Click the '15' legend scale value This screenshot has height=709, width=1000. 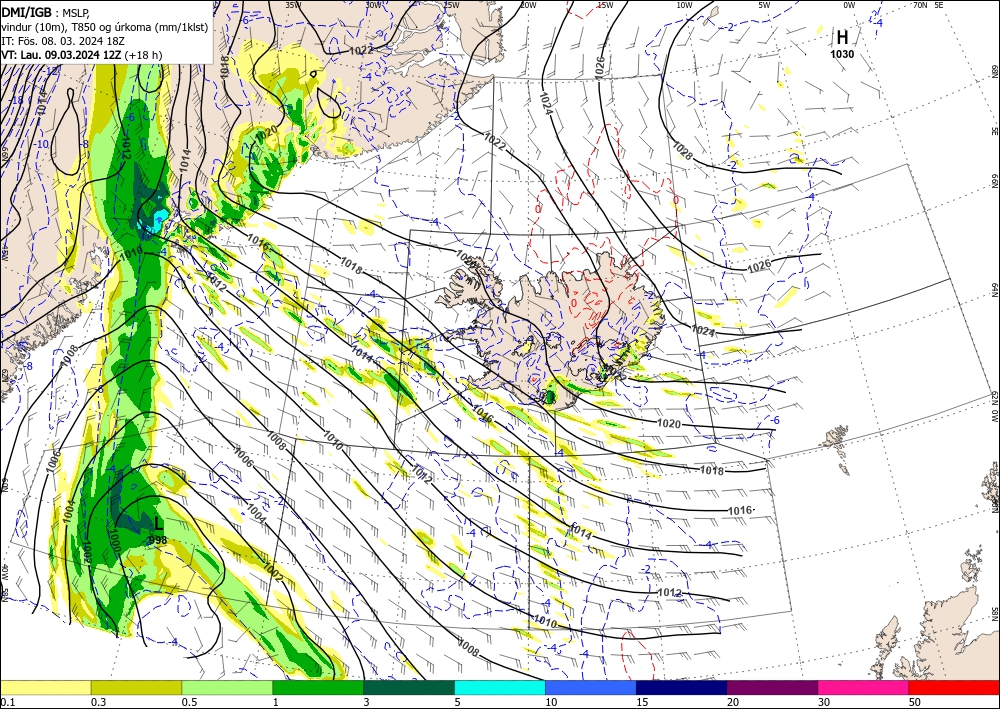(642, 702)
